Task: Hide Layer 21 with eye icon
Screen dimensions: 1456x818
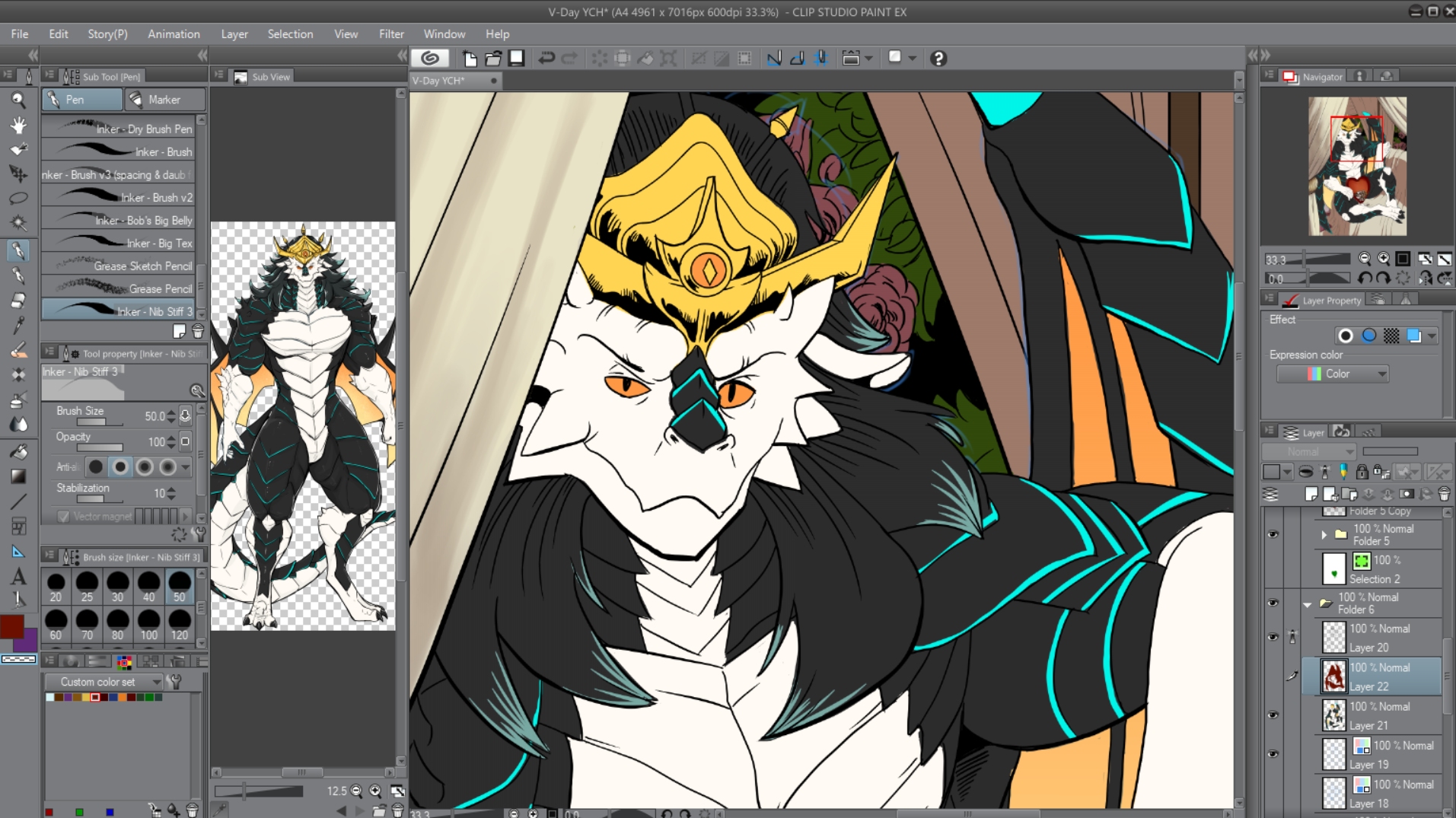Action: [1273, 715]
